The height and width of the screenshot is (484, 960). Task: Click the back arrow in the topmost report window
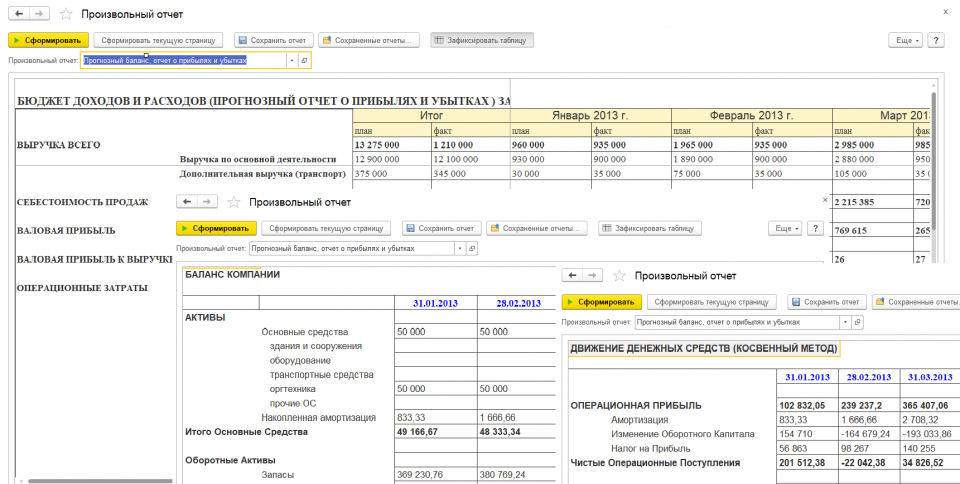coord(20,15)
